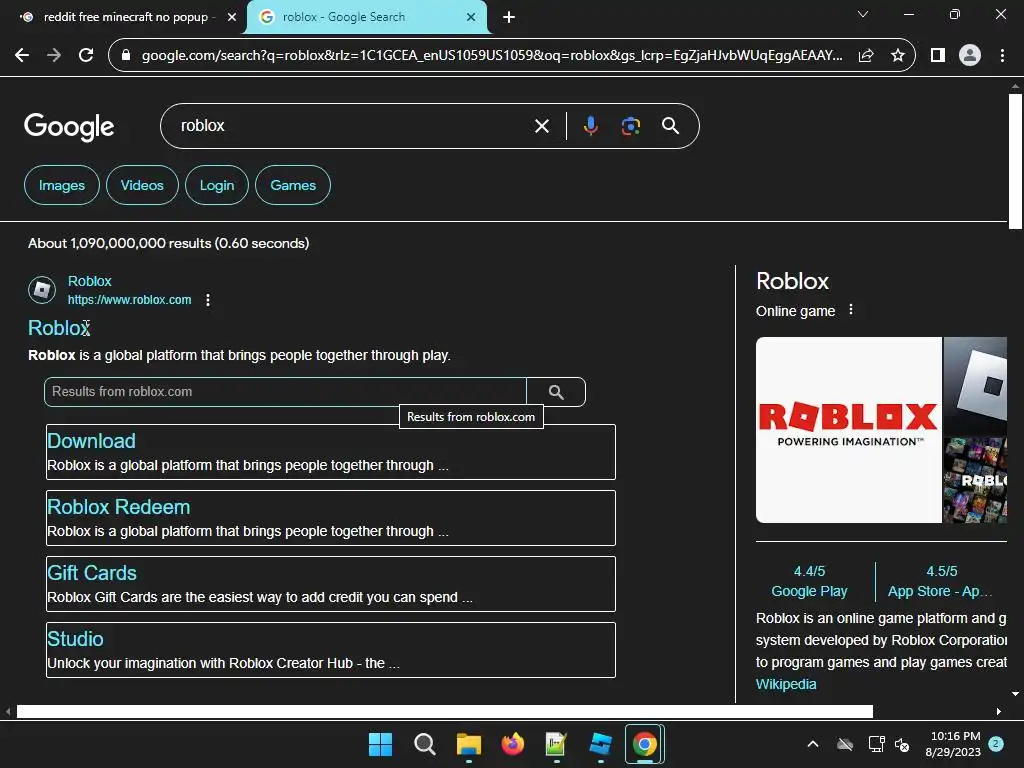The width and height of the screenshot is (1024, 768).
Task: Search by image with Google Lens
Action: [x=630, y=126]
